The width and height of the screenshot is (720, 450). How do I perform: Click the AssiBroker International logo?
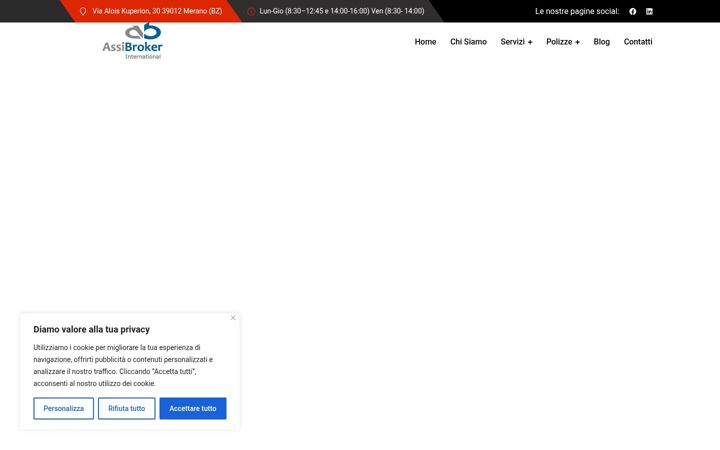click(132, 42)
